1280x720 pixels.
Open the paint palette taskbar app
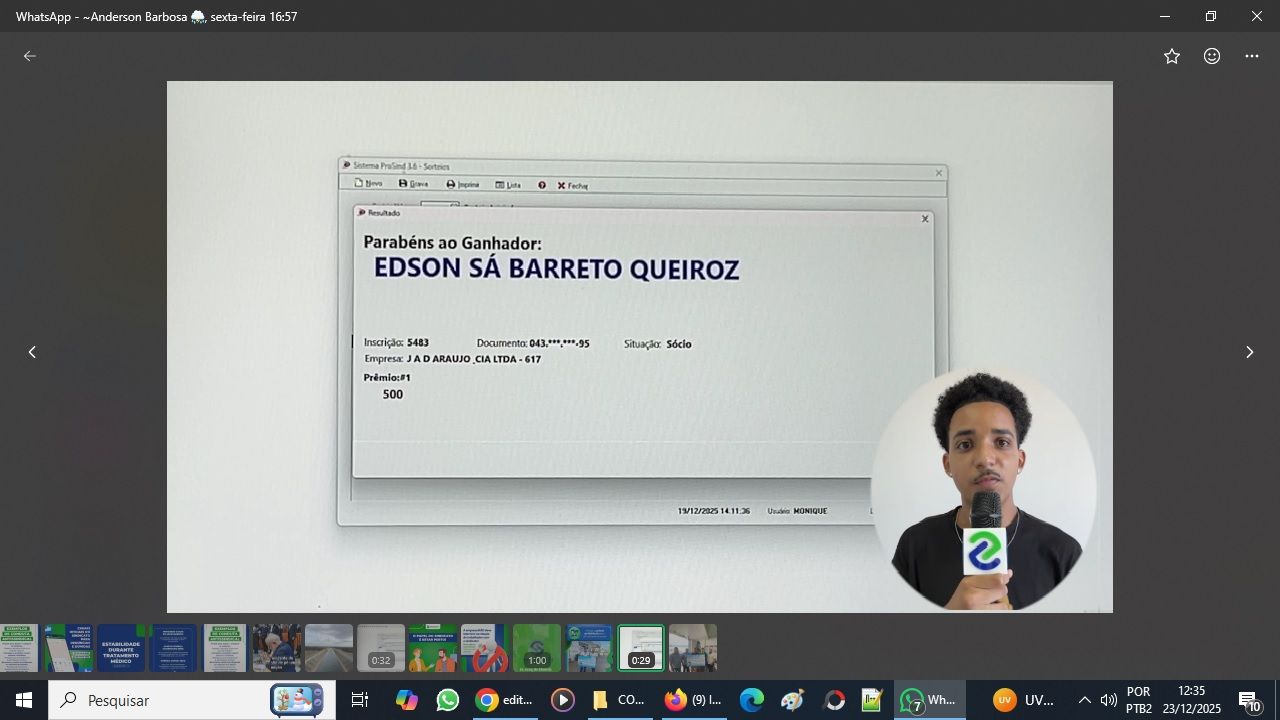coord(793,700)
